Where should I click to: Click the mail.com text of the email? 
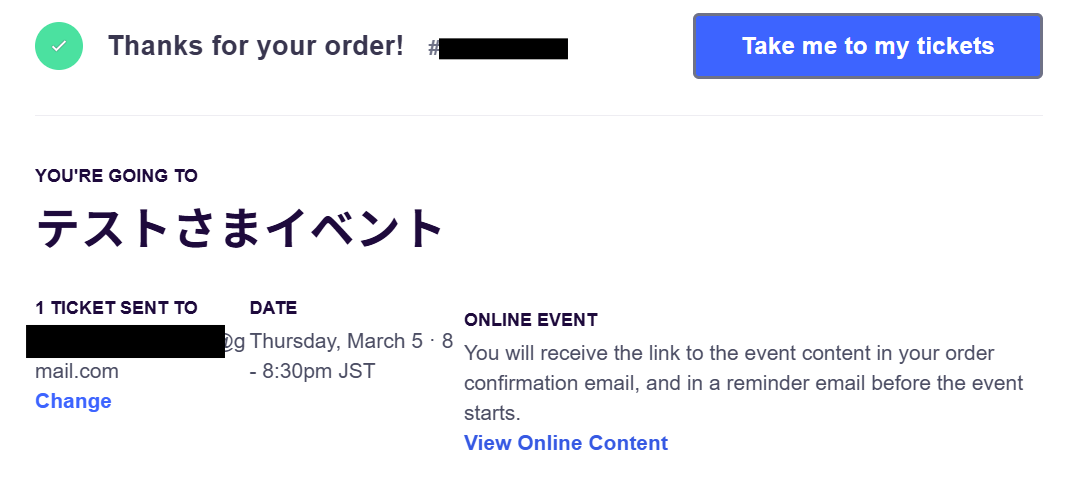tap(77, 371)
